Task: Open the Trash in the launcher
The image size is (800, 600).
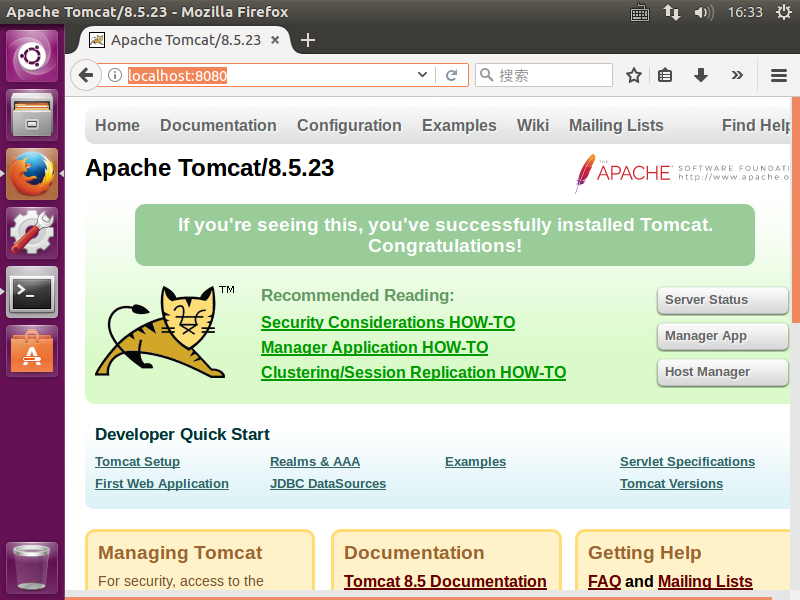Action: [x=32, y=567]
